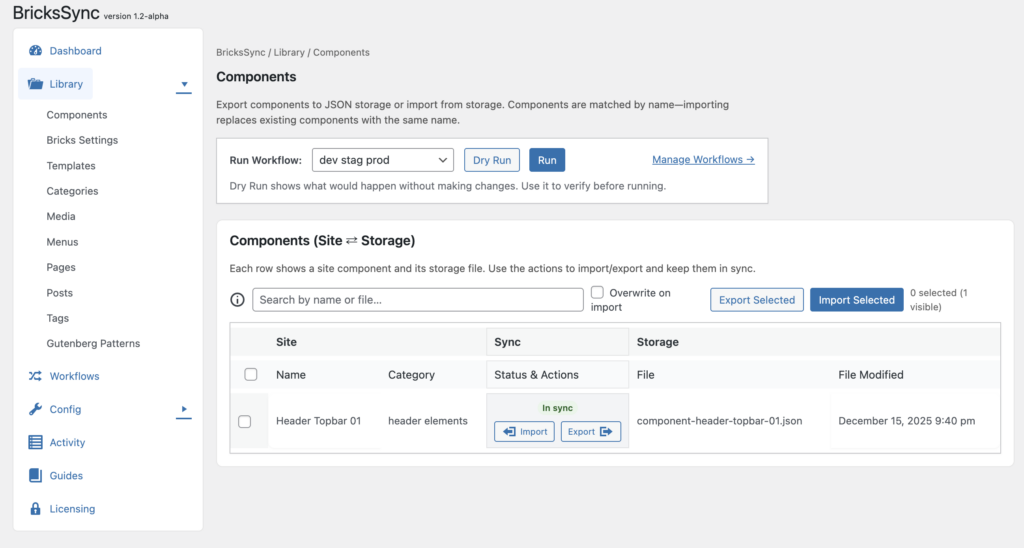Click the Activity list icon
This screenshot has width=1024, height=548.
(x=36, y=443)
